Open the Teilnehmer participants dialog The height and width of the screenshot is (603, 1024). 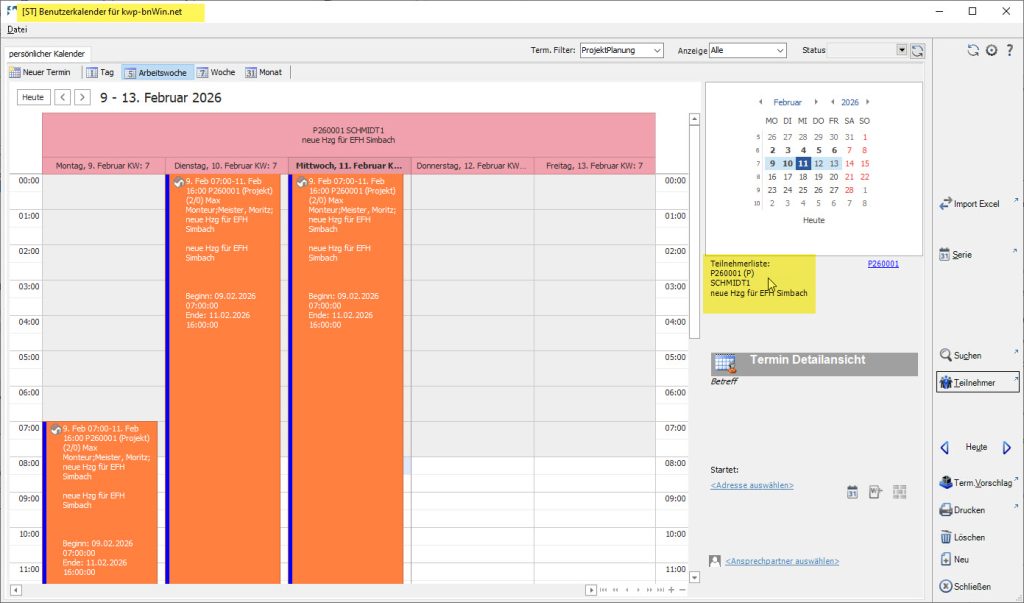tap(945, 382)
